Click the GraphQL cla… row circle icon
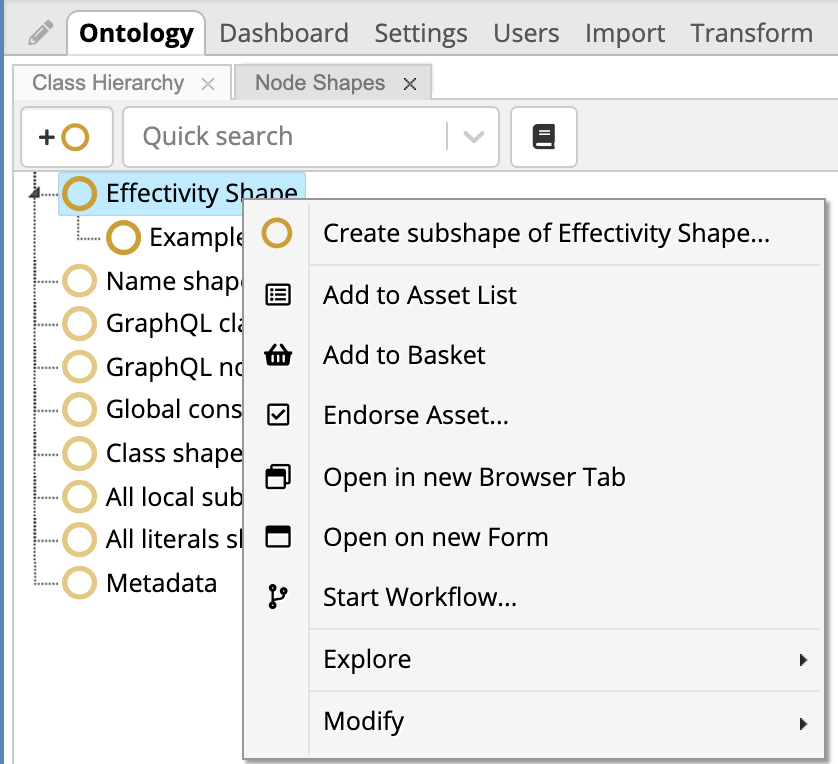 80,324
